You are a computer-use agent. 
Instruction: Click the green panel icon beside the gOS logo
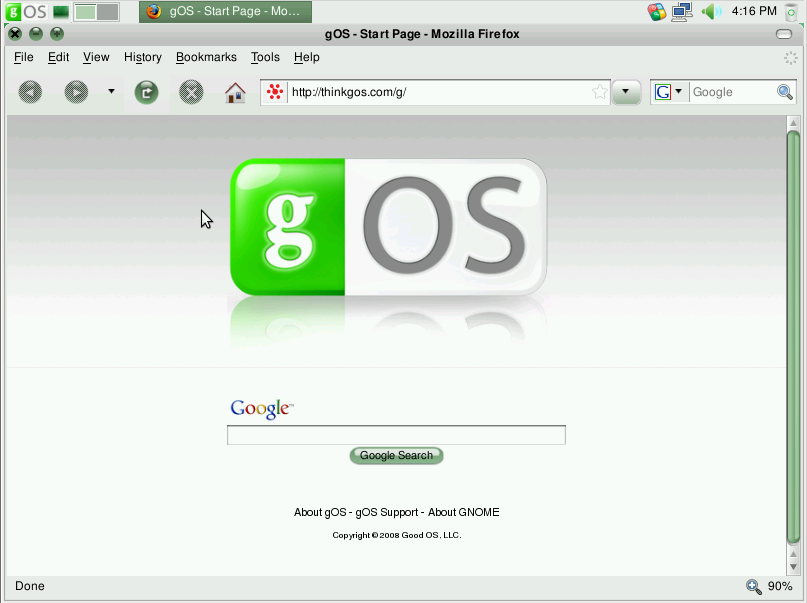click(61, 11)
